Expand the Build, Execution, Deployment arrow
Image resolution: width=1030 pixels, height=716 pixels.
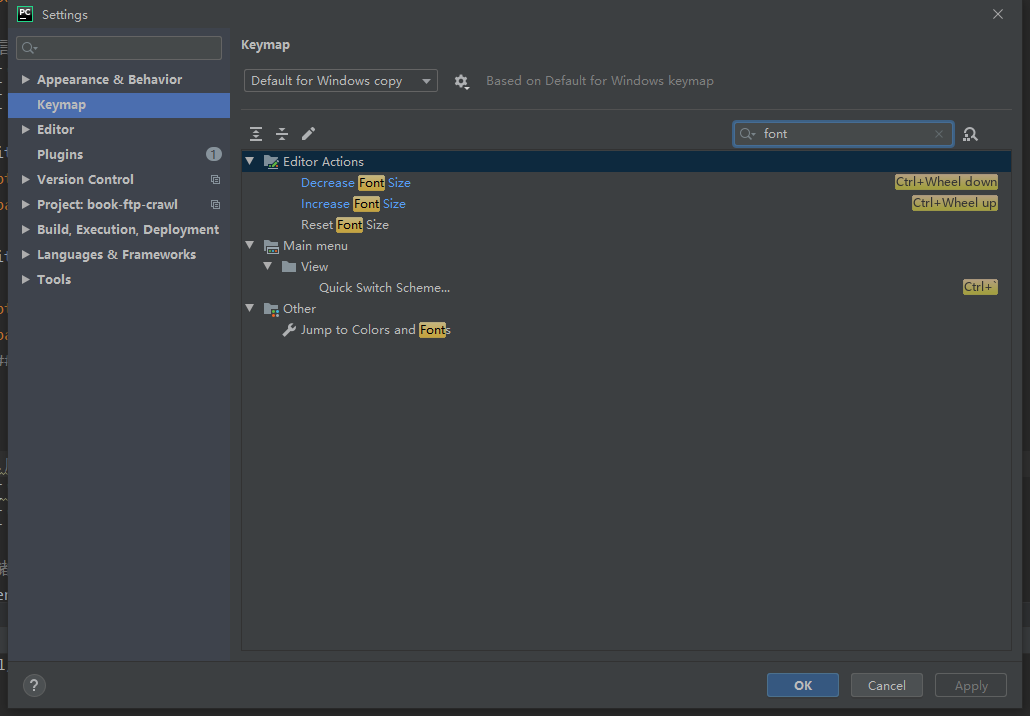click(26, 229)
